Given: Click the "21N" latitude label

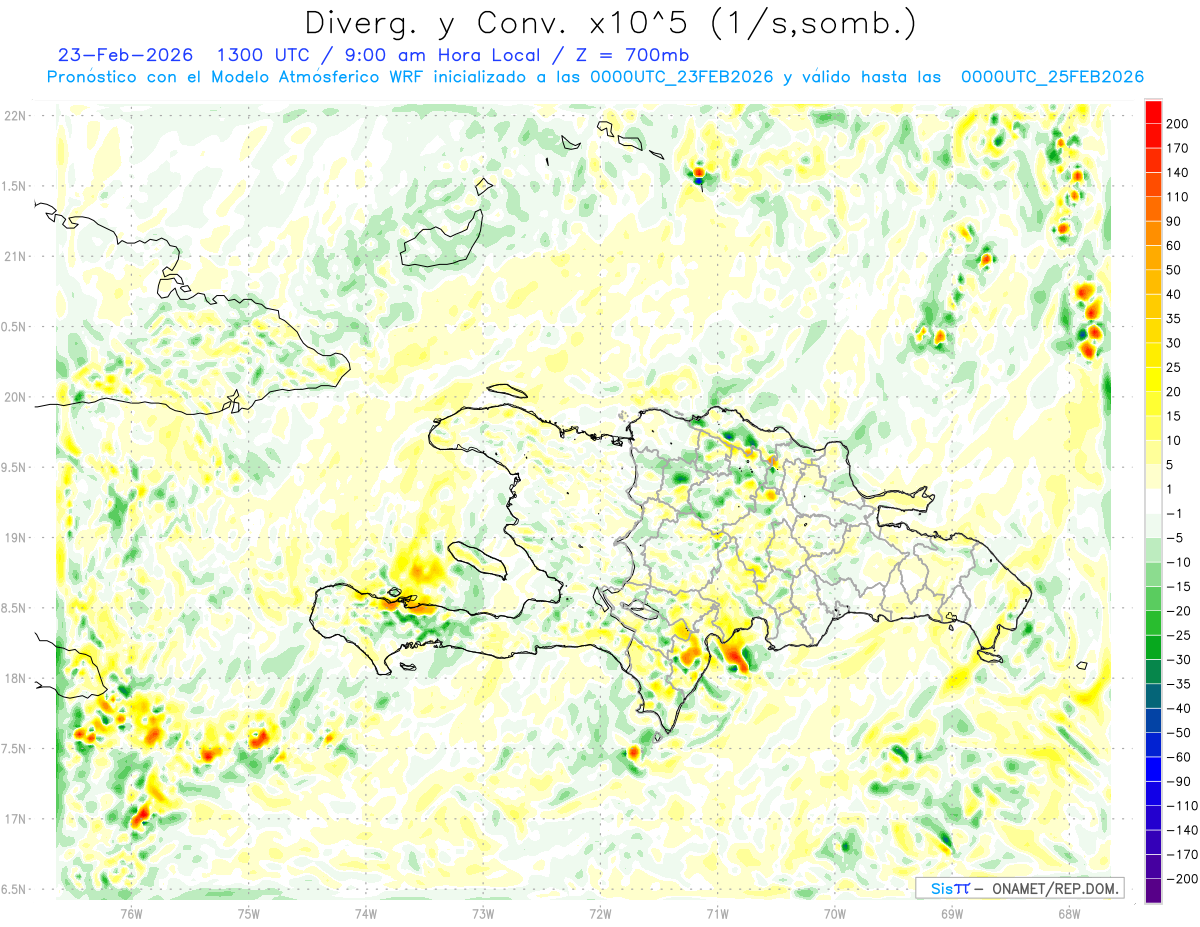Looking at the screenshot, I should tap(15, 256).
